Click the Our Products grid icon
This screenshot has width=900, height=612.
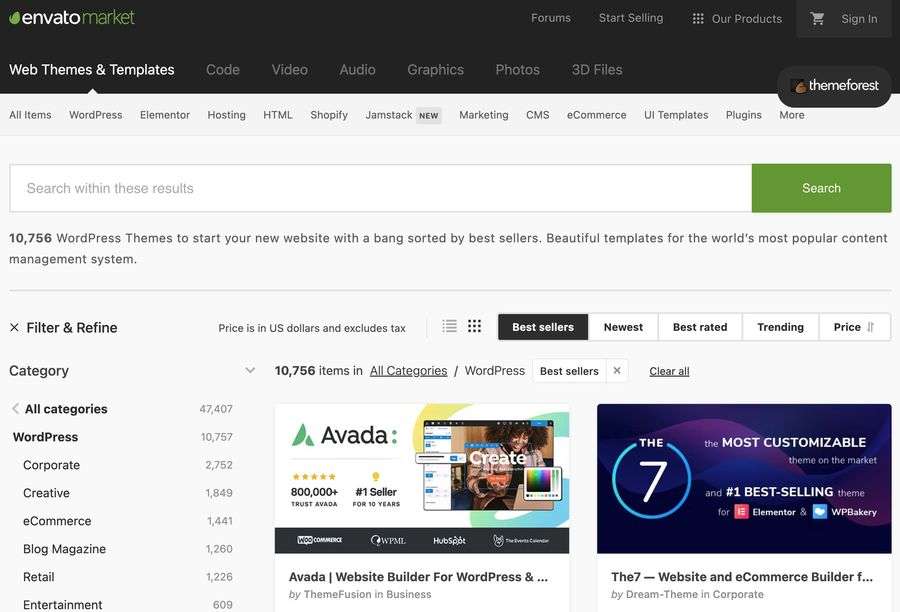pos(698,18)
